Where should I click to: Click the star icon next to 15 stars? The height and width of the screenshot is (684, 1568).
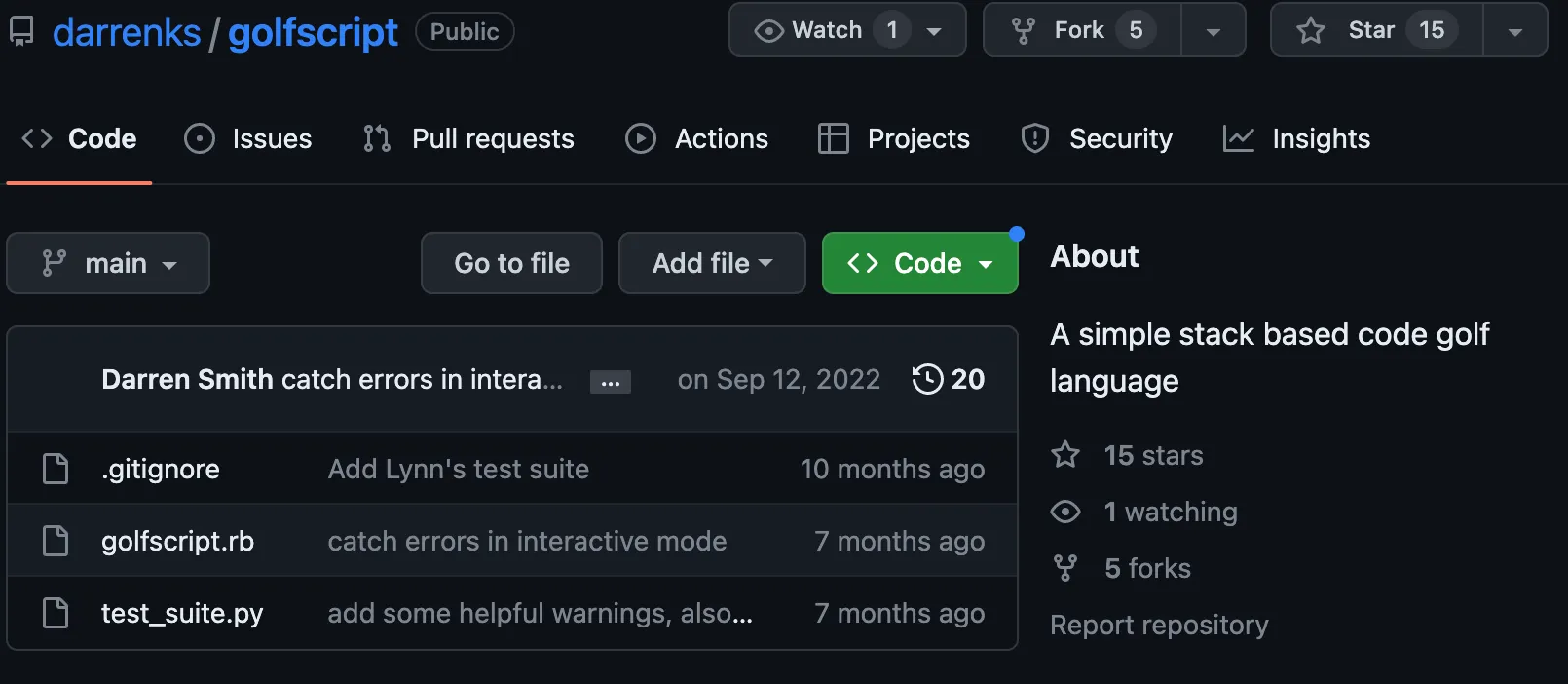pos(1065,455)
